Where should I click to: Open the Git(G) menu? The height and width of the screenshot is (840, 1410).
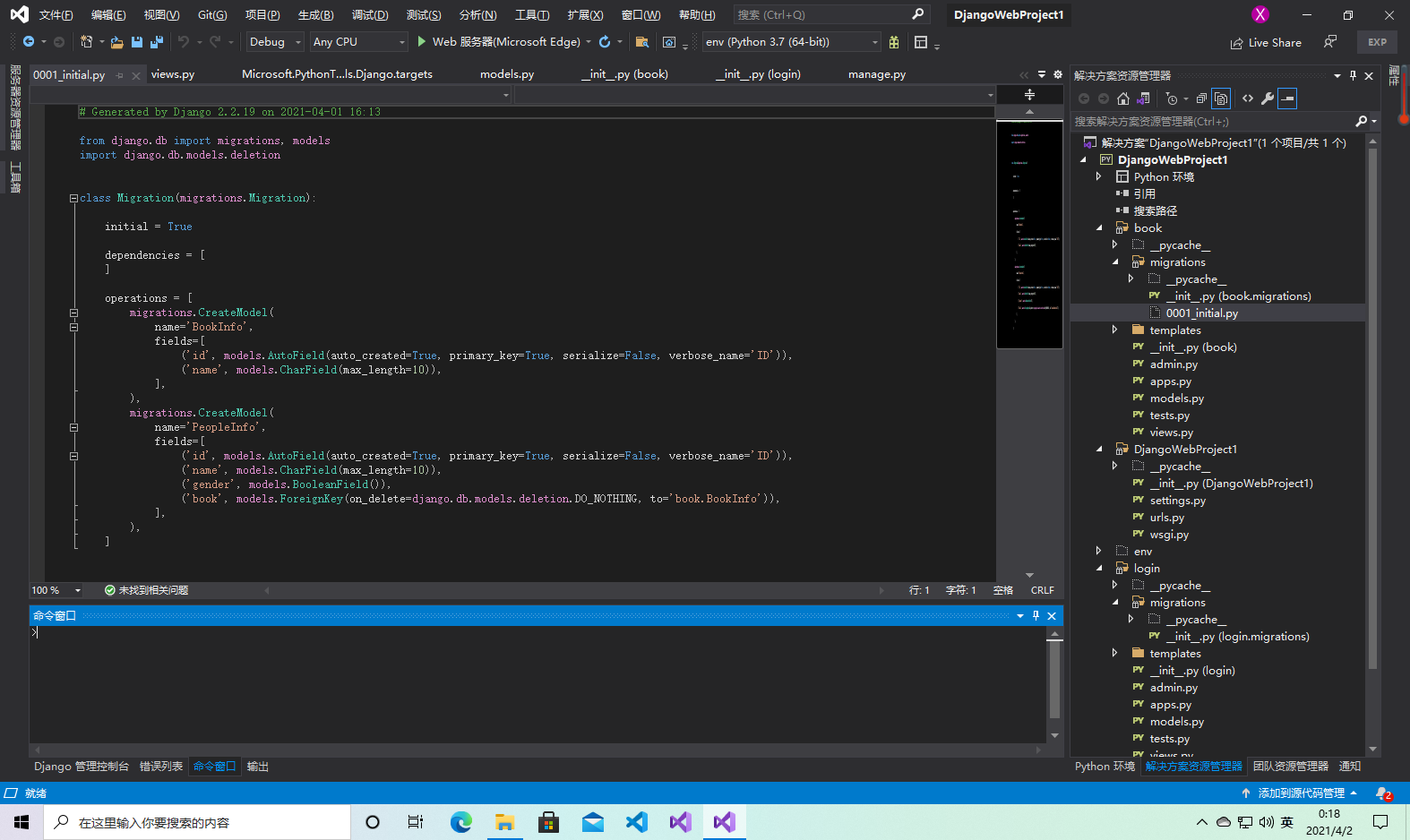click(x=212, y=14)
